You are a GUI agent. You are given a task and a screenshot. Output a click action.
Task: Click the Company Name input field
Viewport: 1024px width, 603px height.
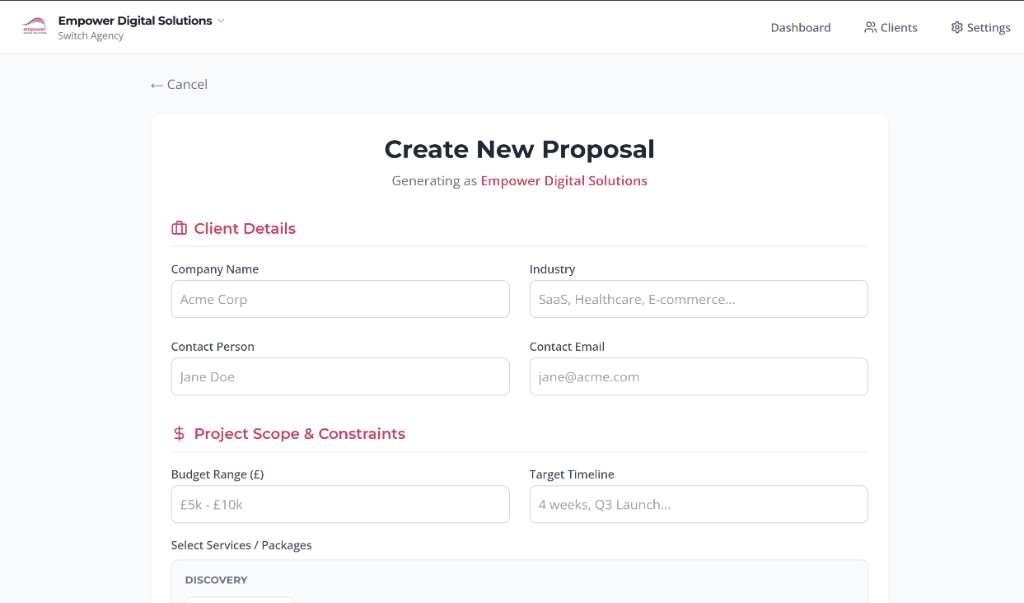340,299
